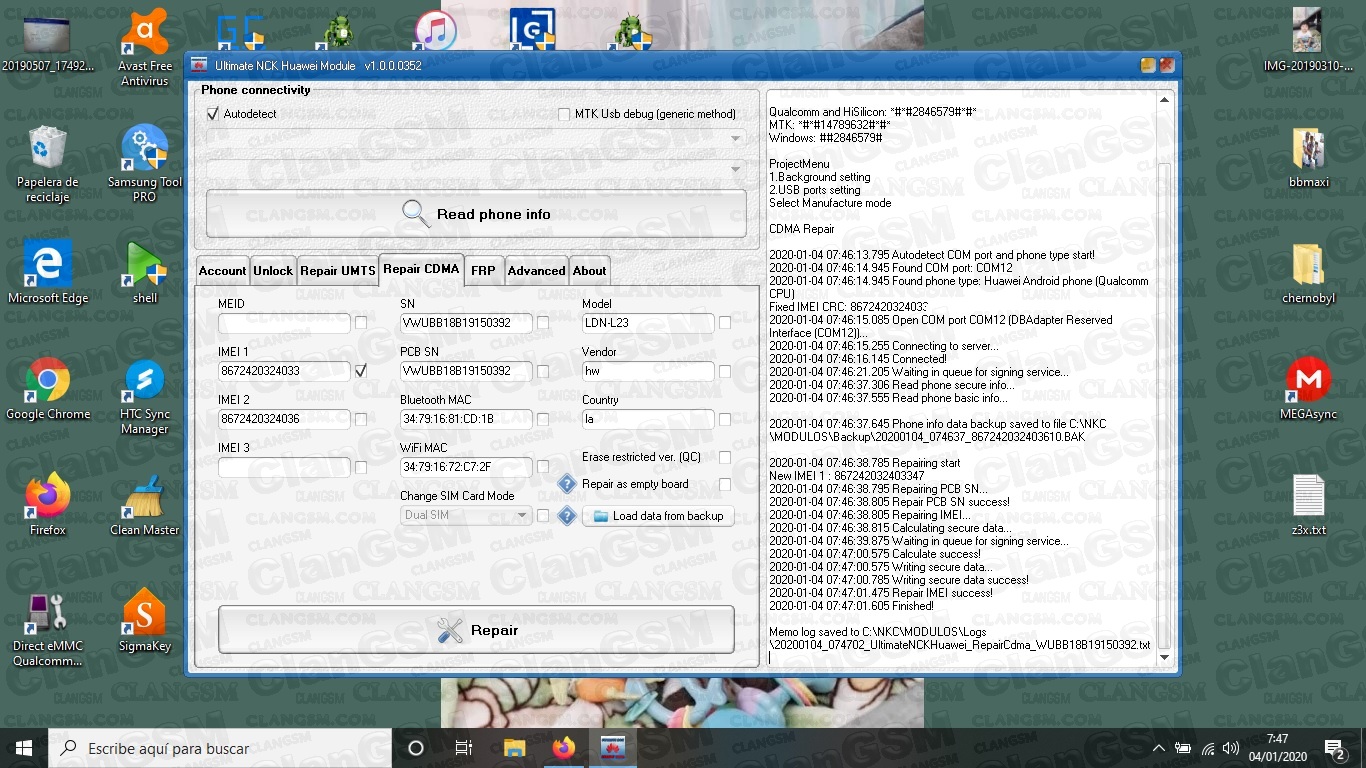Toggle the SN checkbox
Image resolution: width=1366 pixels, height=768 pixels.
542,322
